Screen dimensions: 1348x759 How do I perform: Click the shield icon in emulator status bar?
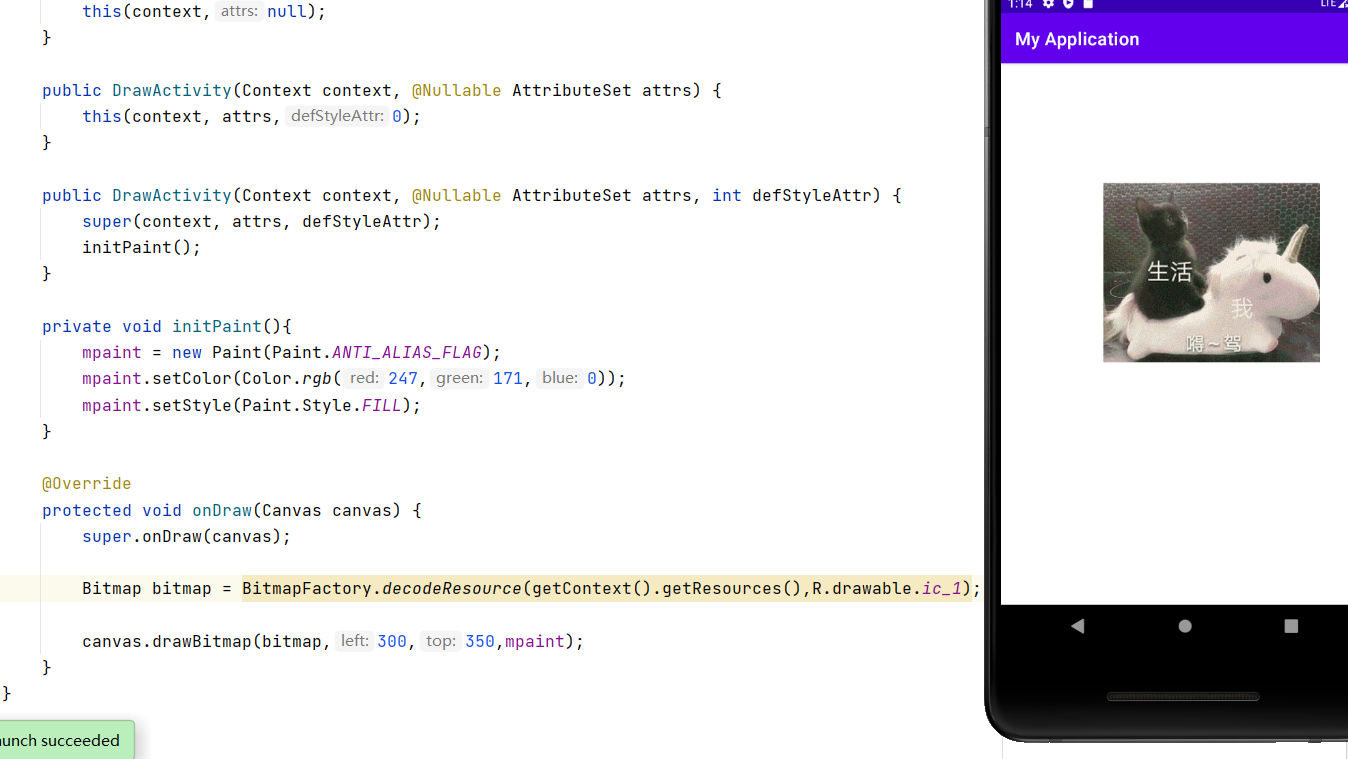pos(1066,7)
